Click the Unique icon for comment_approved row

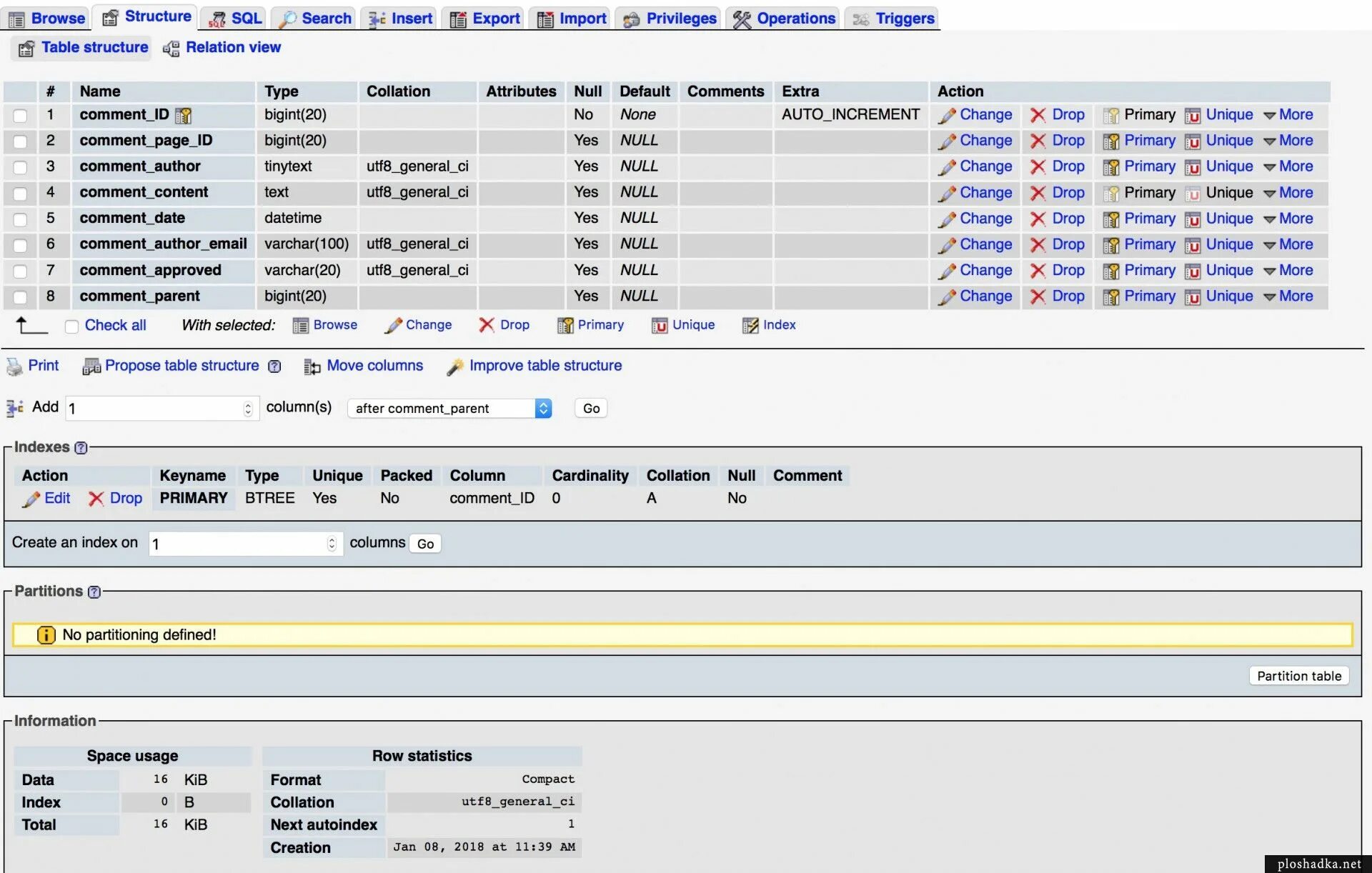click(x=1192, y=271)
